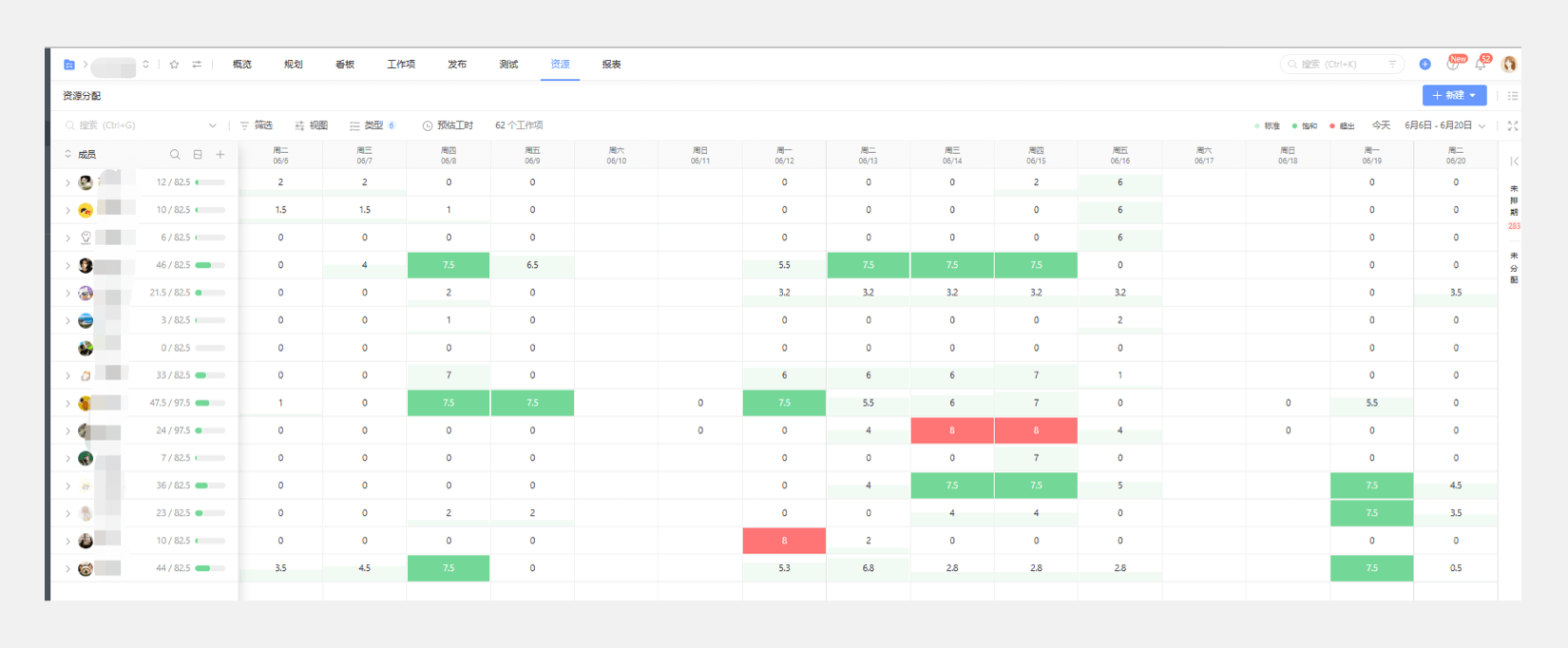Open the help question mark icon

point(1452,65)
